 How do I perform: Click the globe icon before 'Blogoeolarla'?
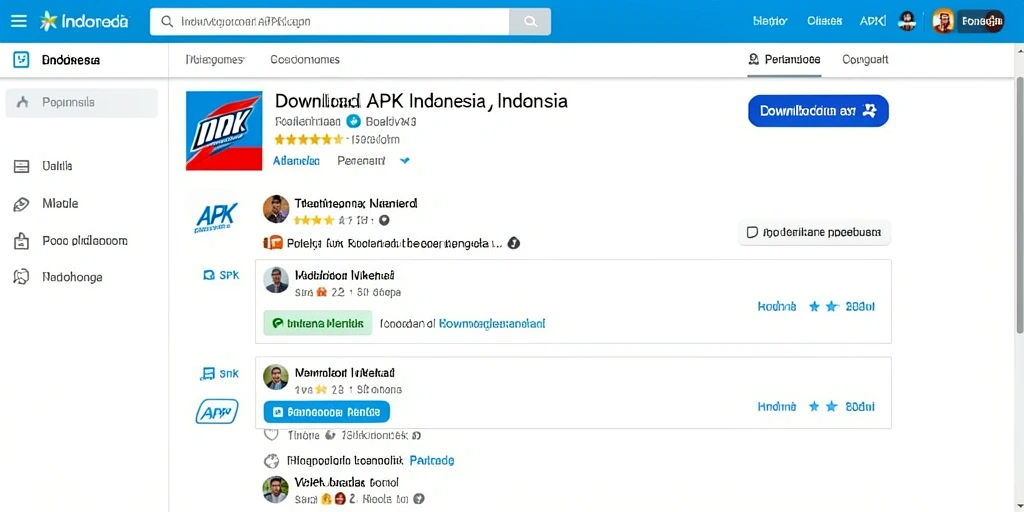coord(272,461)
